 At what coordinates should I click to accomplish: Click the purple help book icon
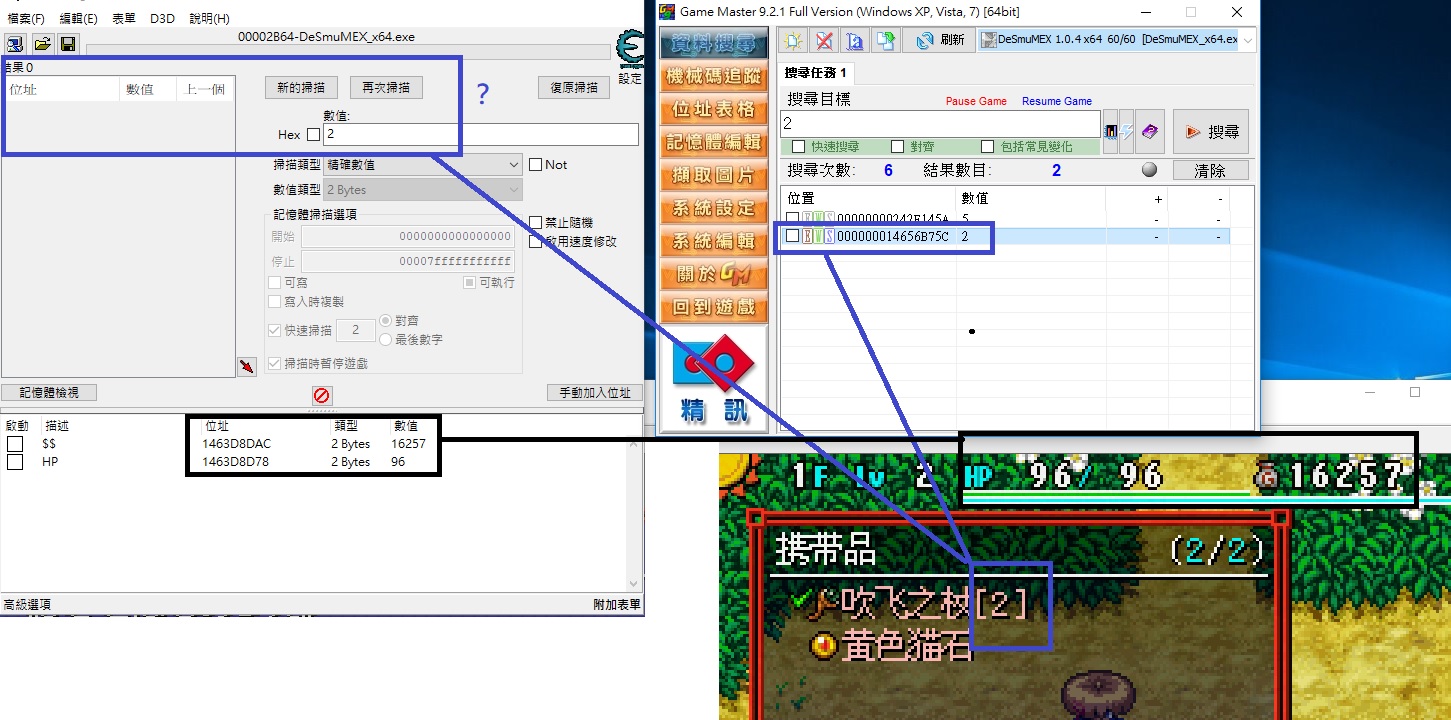[x=1150, y=132]
